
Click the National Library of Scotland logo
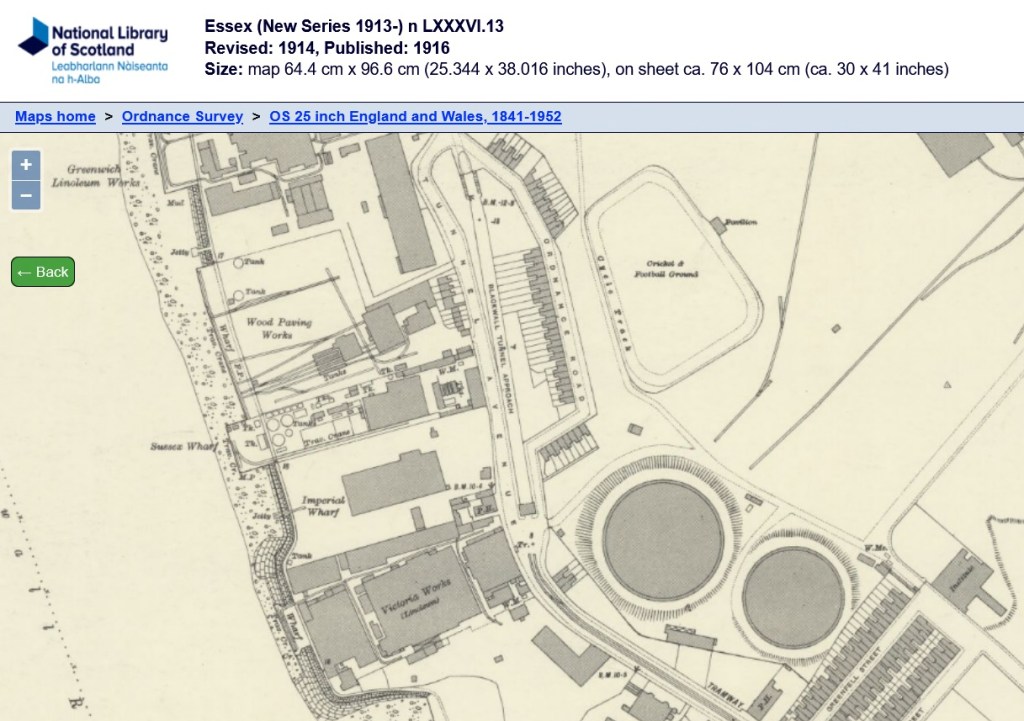pos(93,50)
